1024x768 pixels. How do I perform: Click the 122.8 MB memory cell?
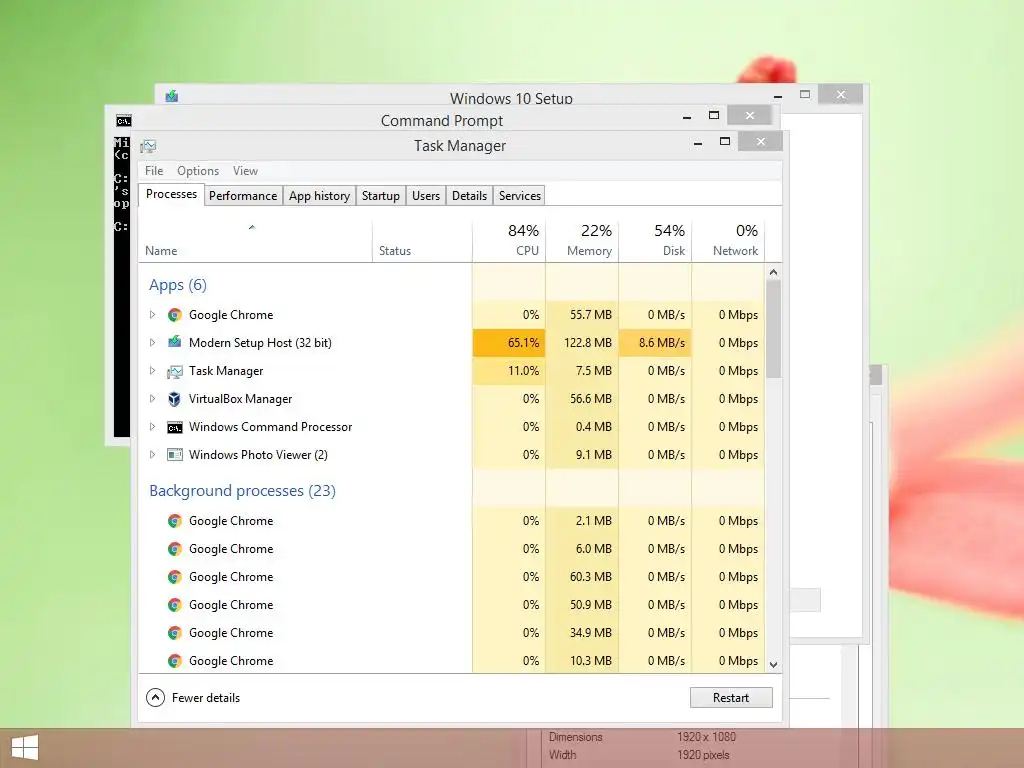coord(582,342)
